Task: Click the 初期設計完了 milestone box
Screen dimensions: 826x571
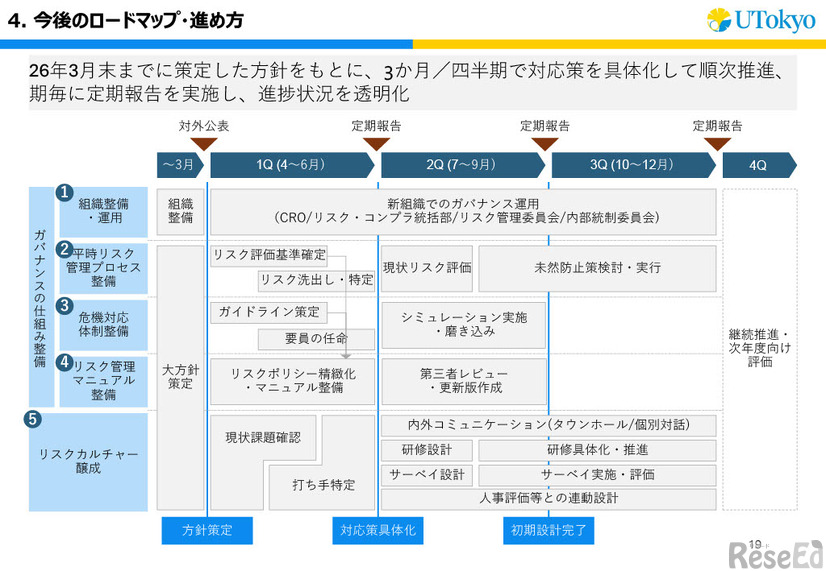Action: coord(548,530)
